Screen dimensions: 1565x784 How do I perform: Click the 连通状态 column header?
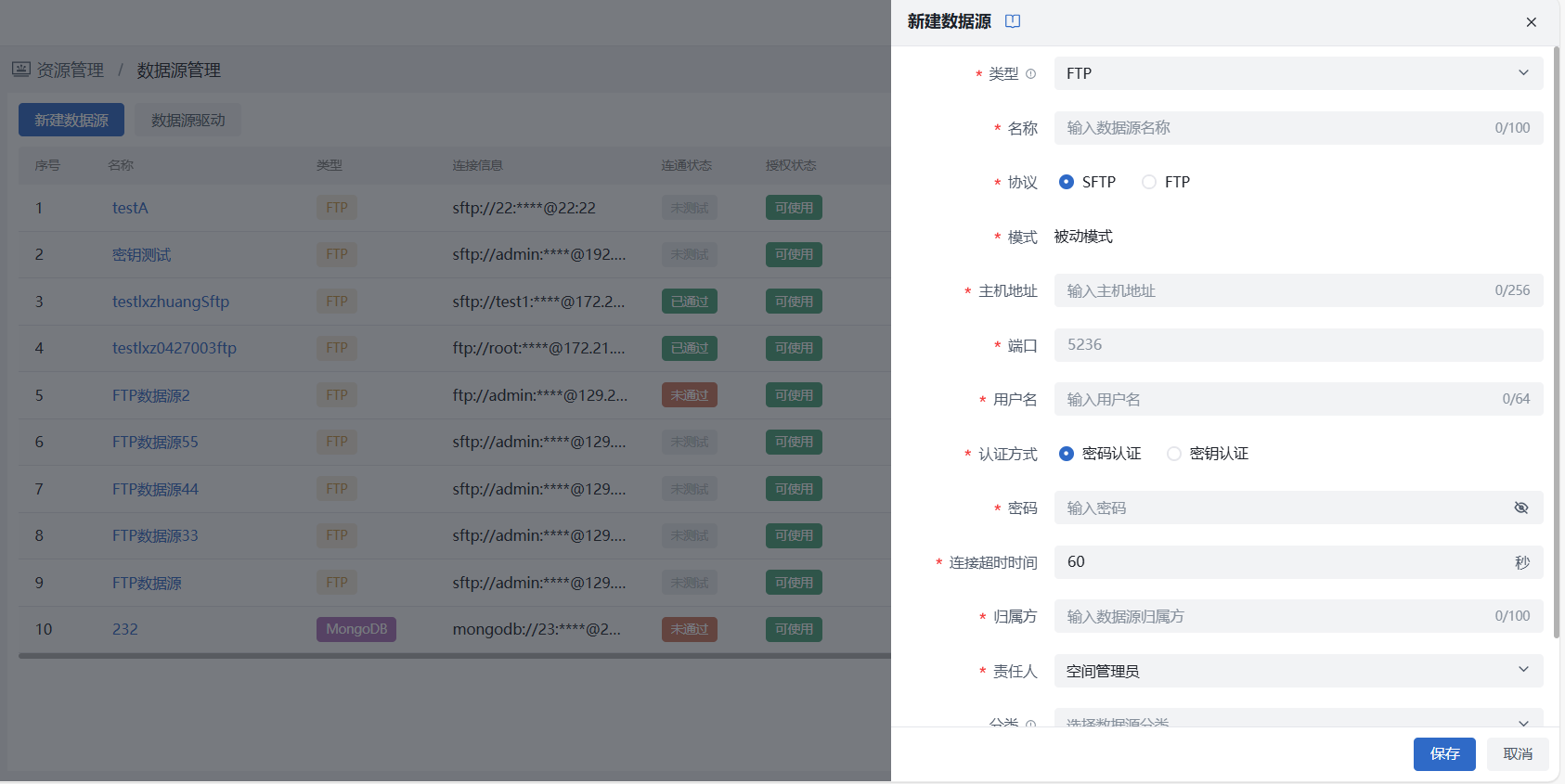click(x=687, y=165)
